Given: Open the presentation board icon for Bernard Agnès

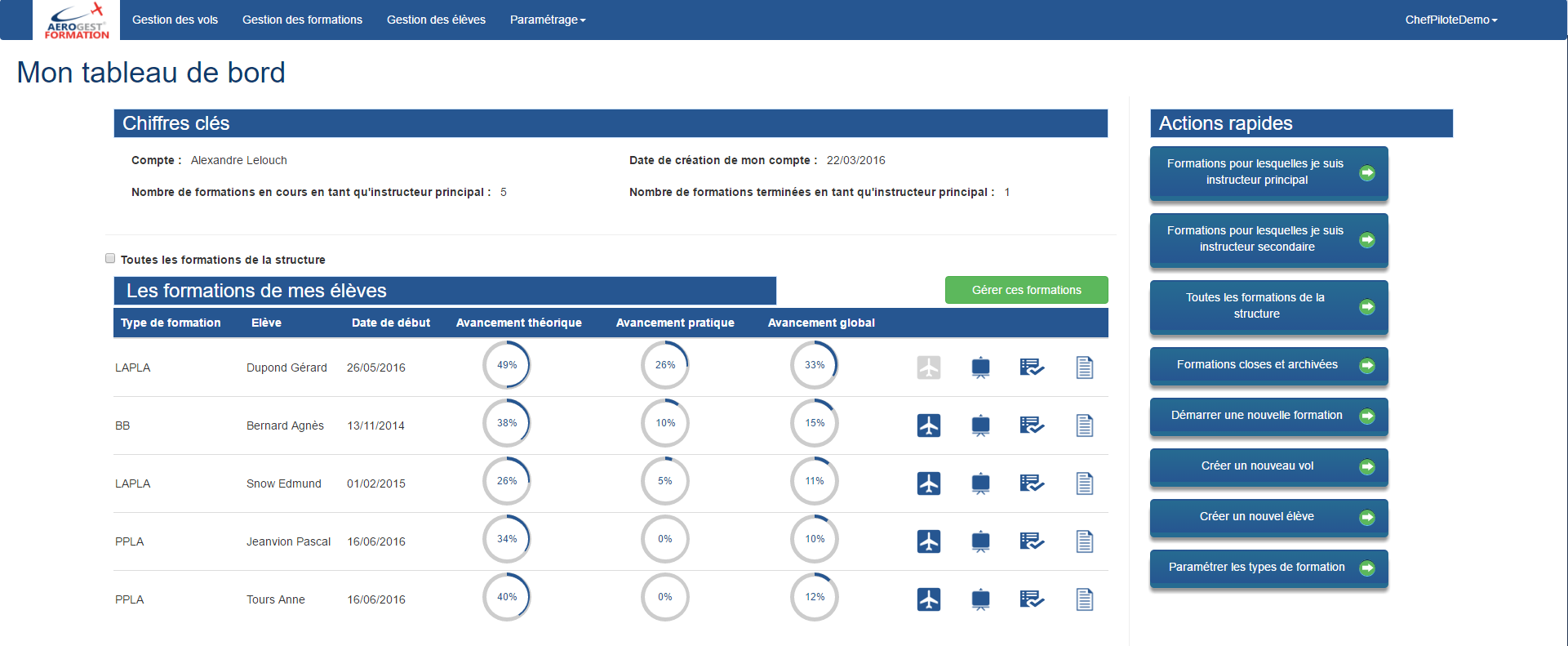Looking at the screenshot, I should (981, 426).
